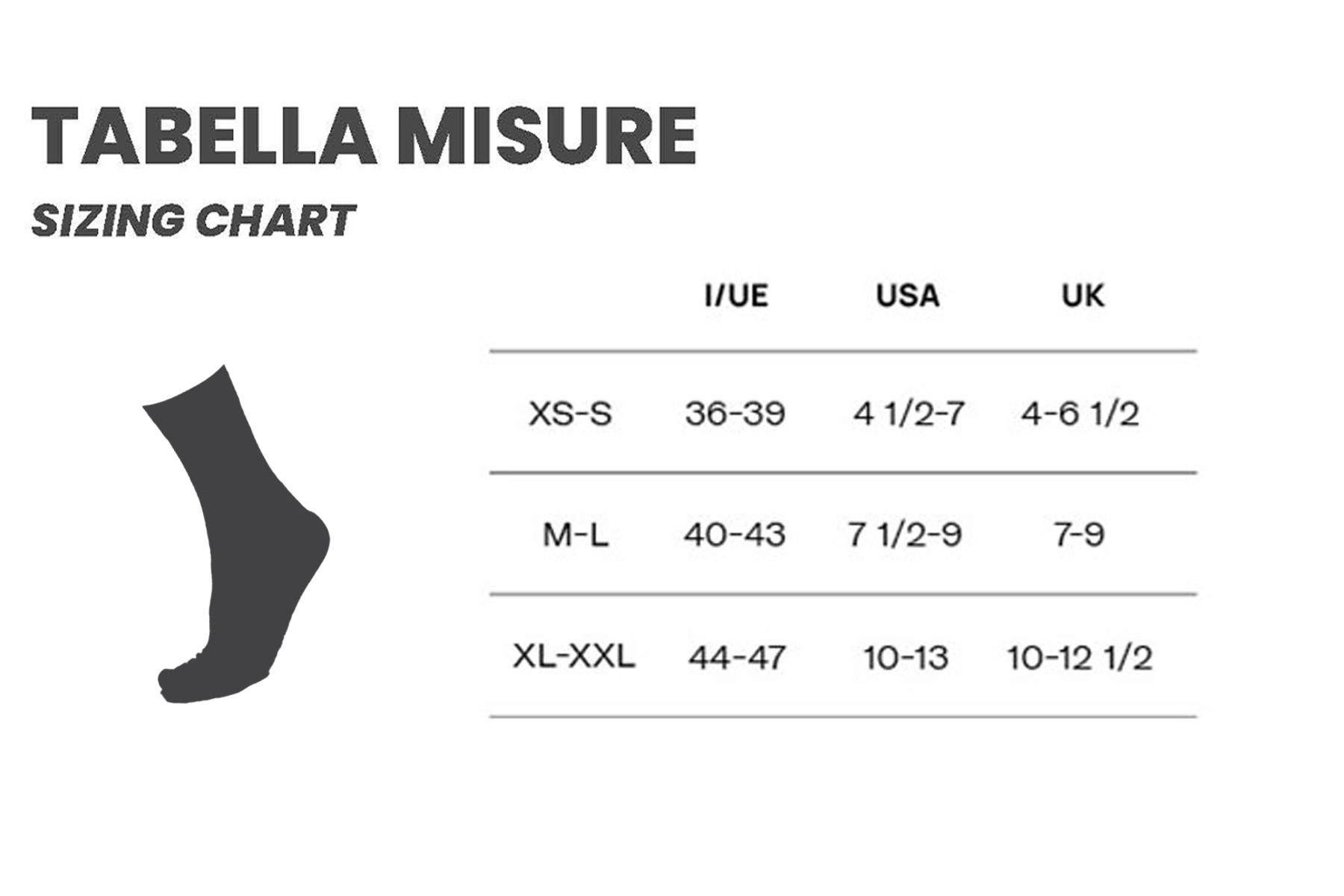
Task: Select the USA column header
Action: [x=907, y=296]
